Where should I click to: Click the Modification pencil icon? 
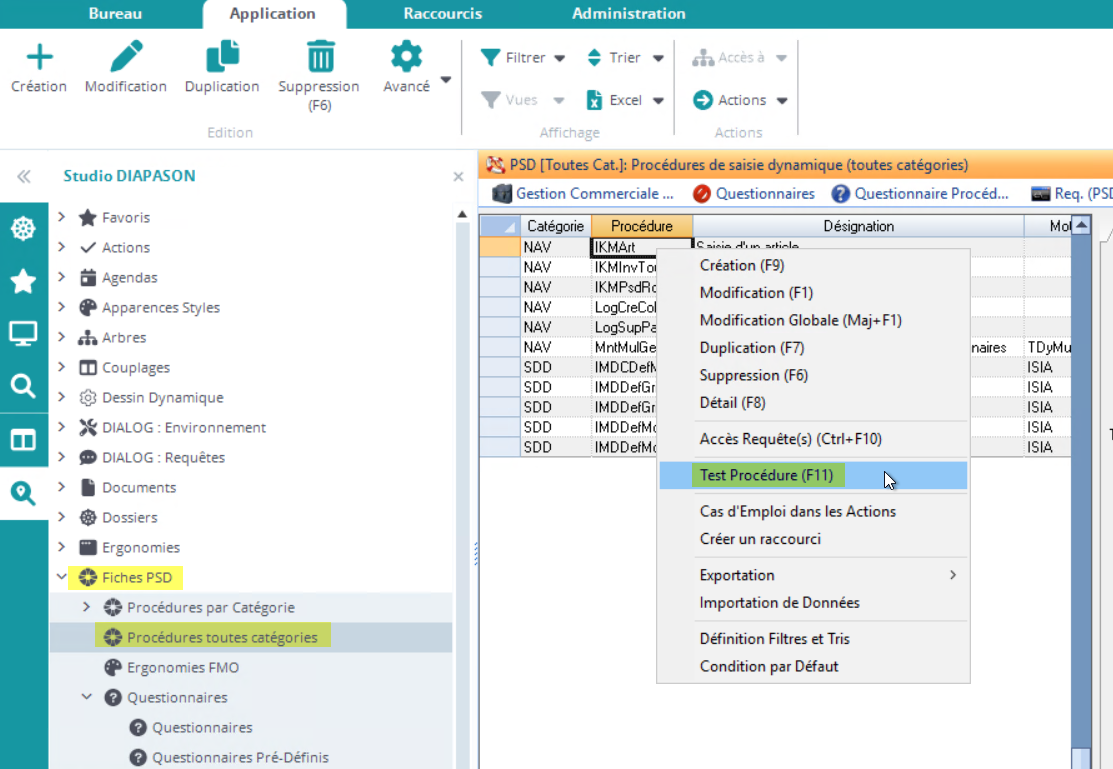click(x=126, y=57)
